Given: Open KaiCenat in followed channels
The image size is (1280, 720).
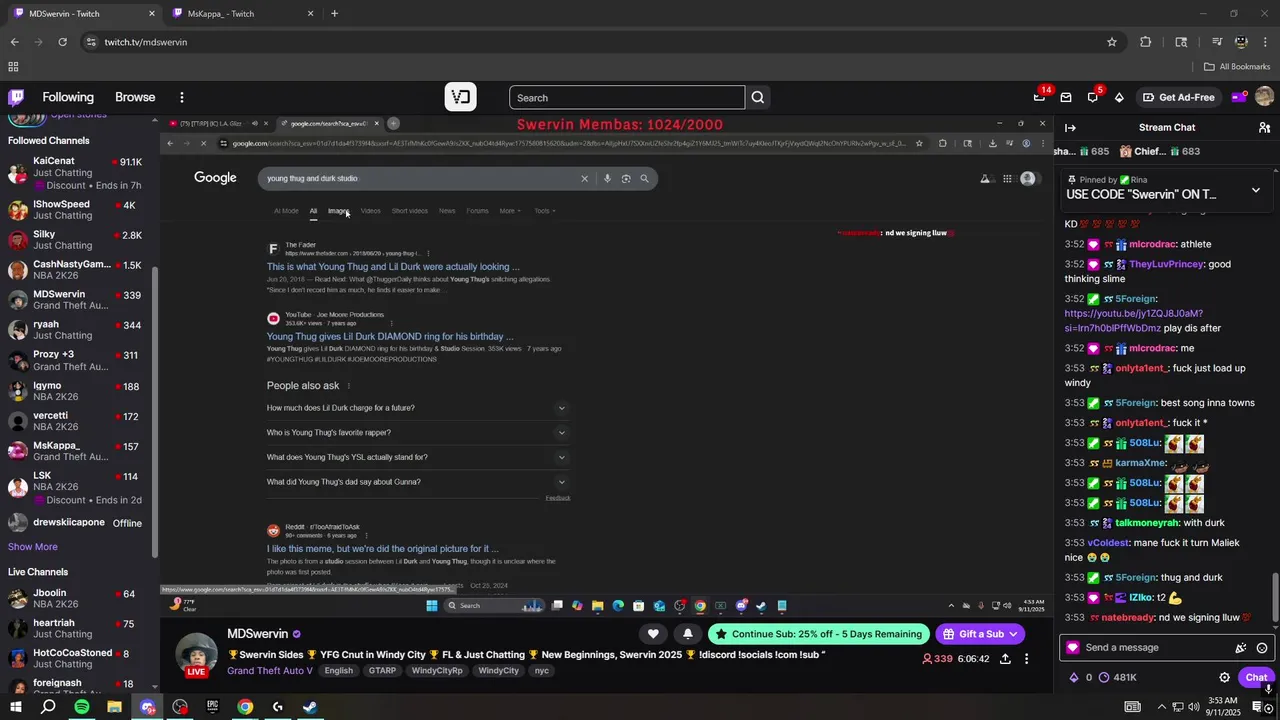Looking at the screenshot, I should coord(76,167).
